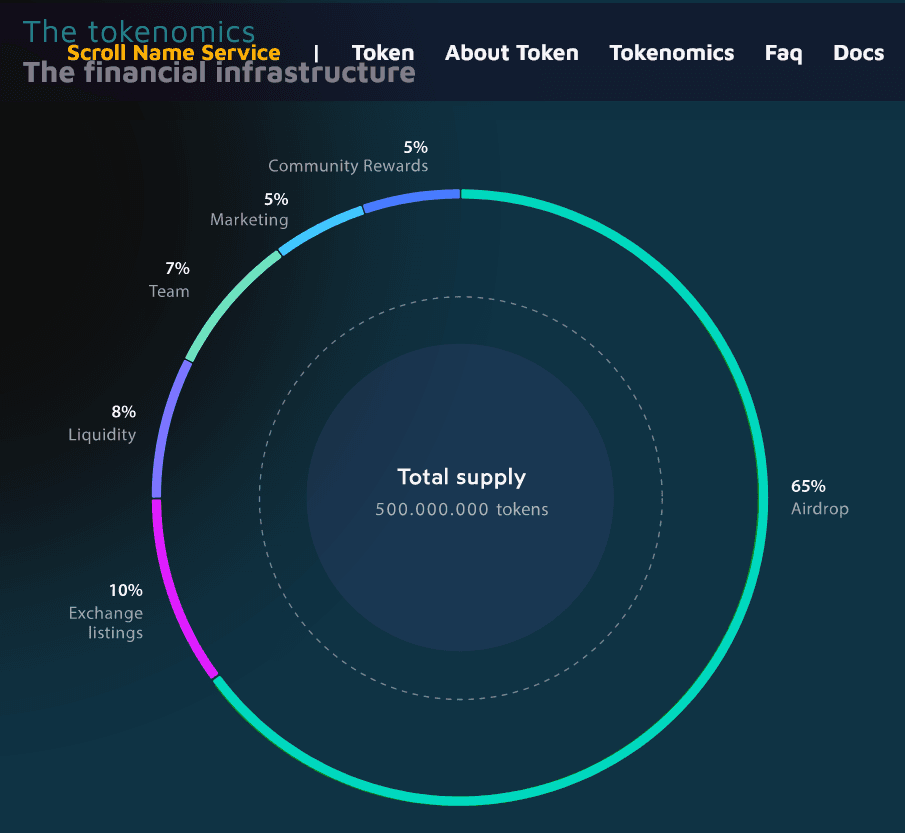Click the 5% Marketing label
This screenshot has height=833, width=905.
(x=251, y=209)
